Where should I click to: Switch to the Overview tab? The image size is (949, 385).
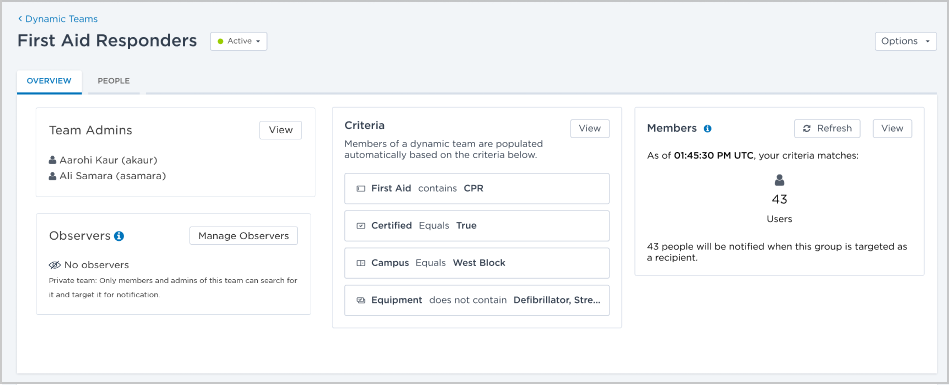[x=49, y=81]
